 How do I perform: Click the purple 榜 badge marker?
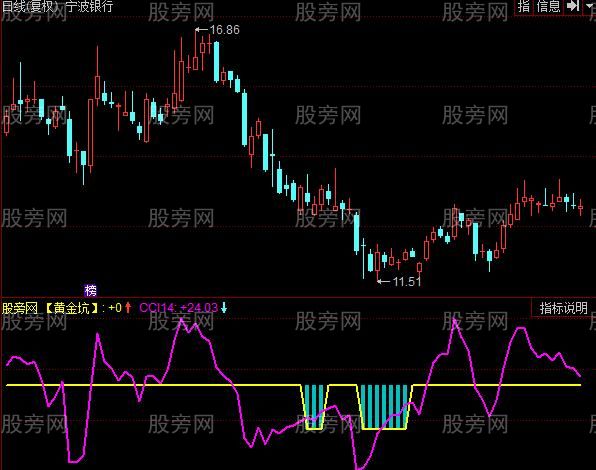pos(90,291)
